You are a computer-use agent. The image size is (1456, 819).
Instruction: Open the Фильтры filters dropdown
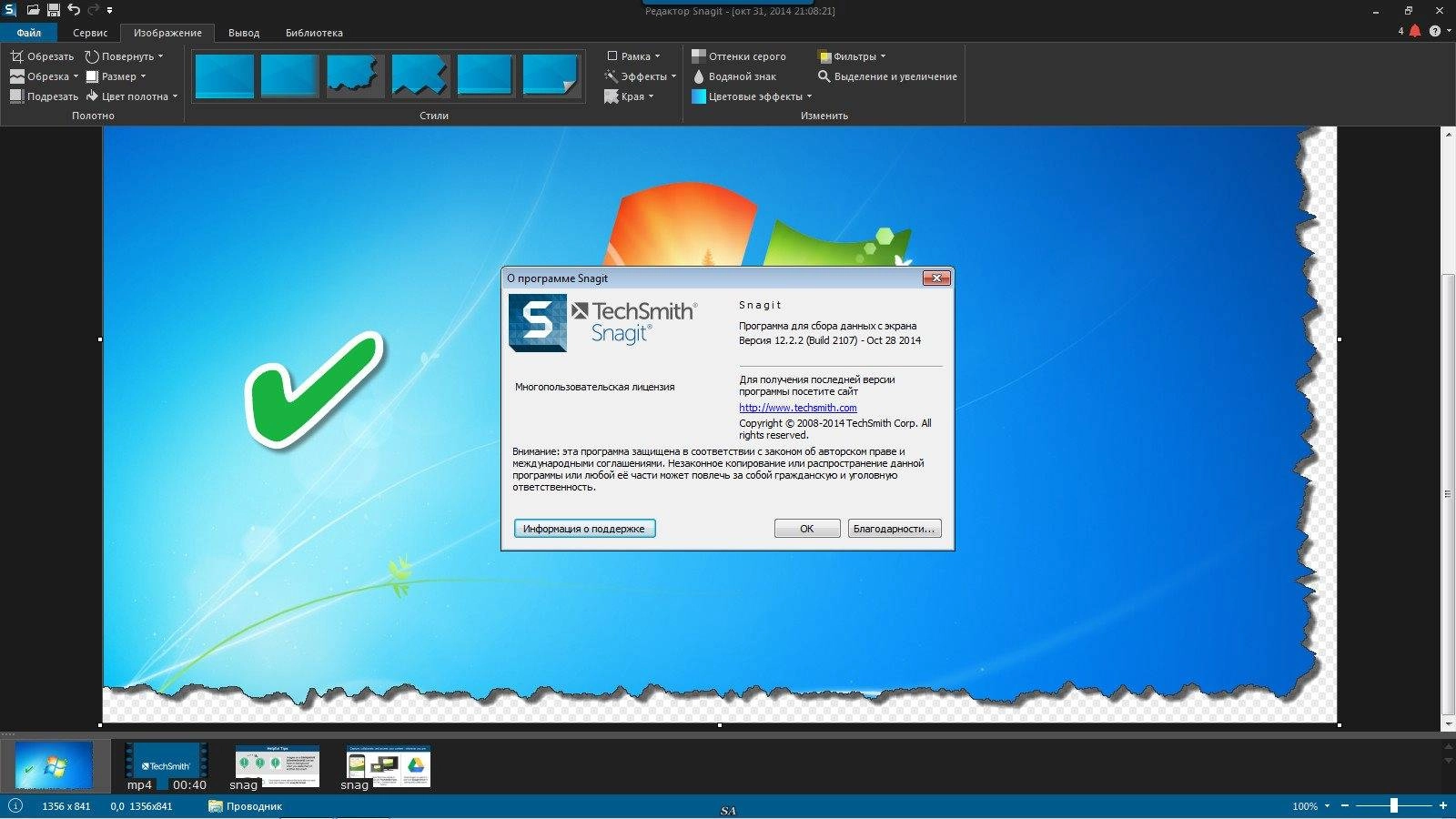(852, 56)
